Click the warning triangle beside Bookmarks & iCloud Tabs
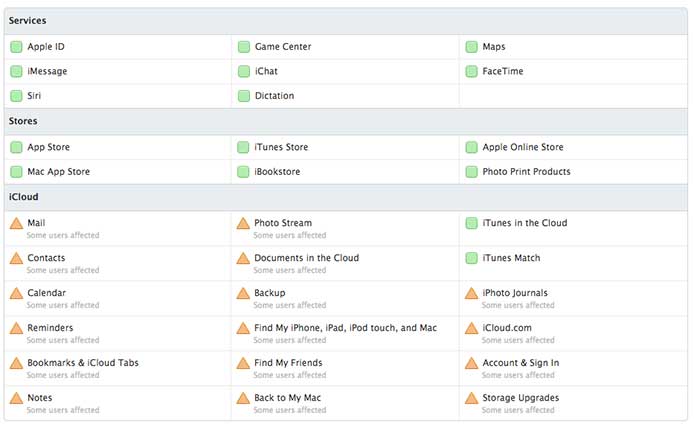 pyautogui.click(x=16, y=363)
